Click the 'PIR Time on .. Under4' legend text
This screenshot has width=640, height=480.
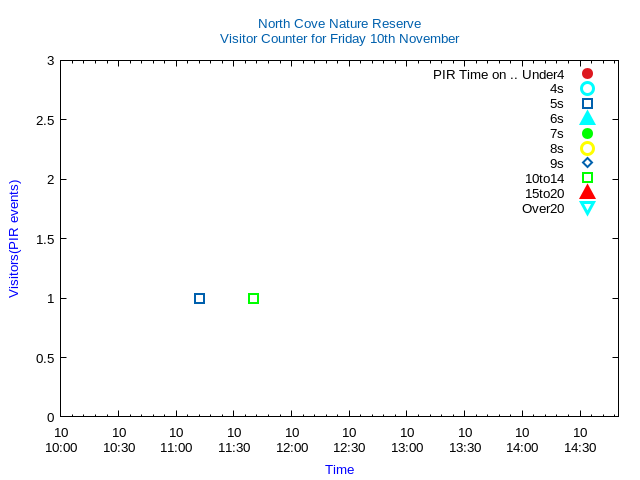[498, 74]
